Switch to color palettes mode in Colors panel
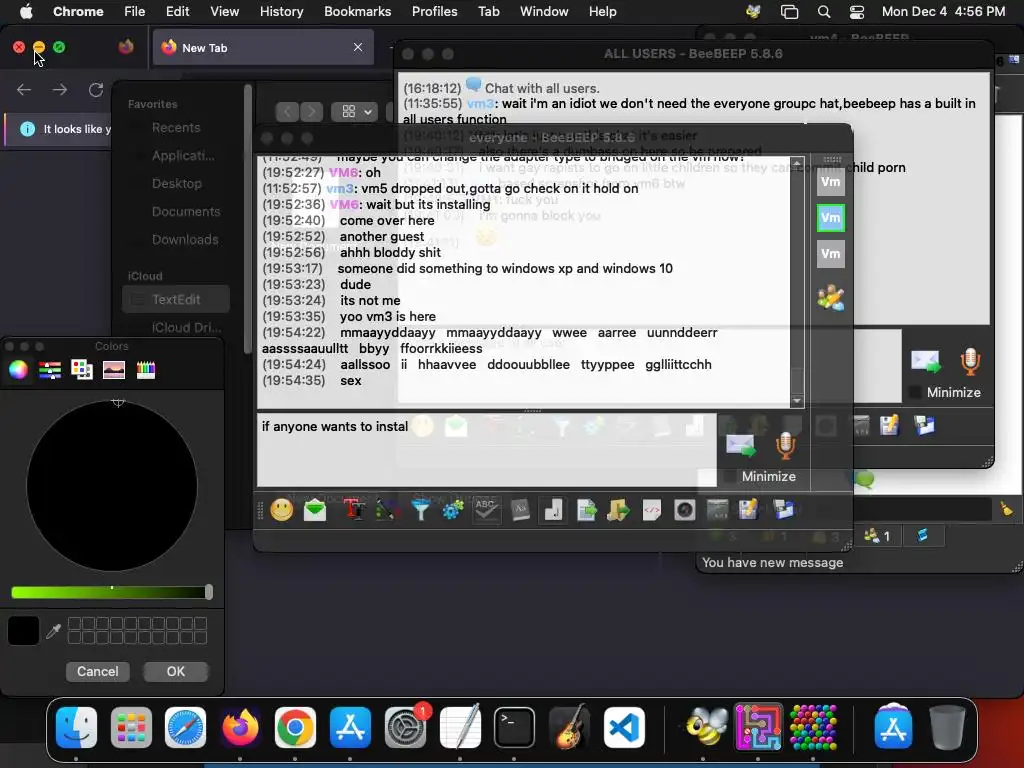 coord(82,370)
